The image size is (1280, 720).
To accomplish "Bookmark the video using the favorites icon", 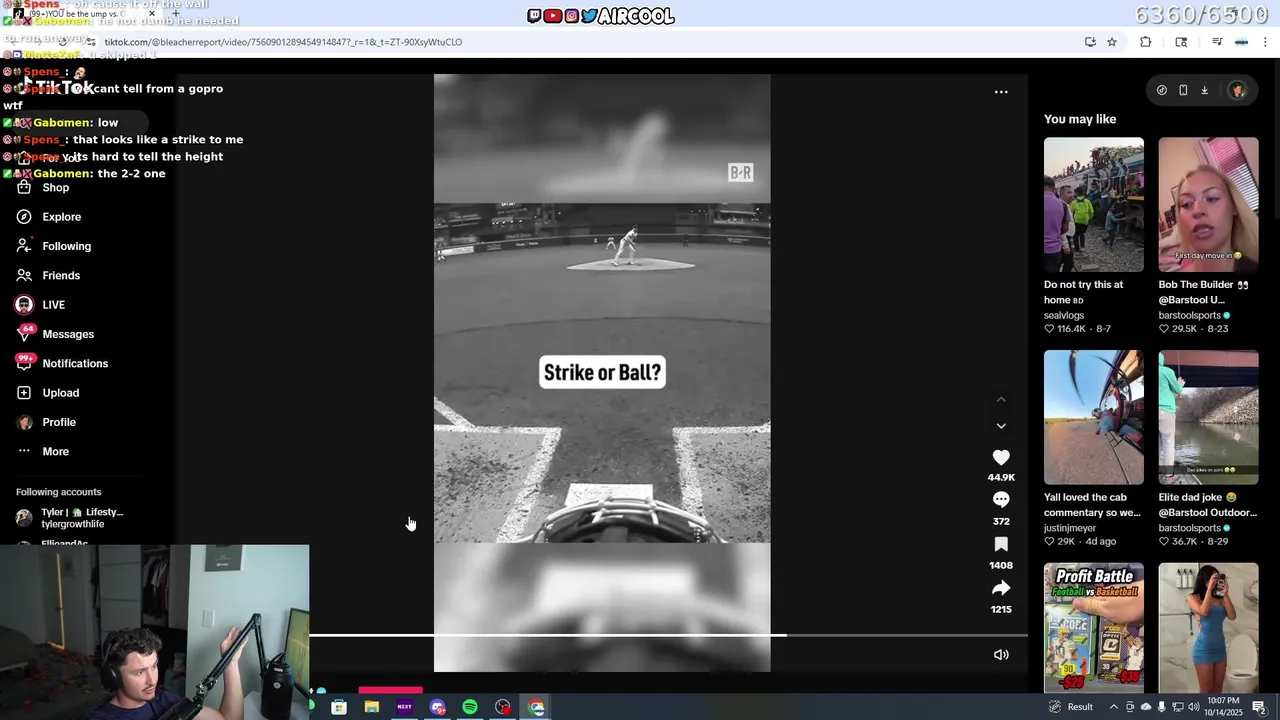I will click(1001, 544).
